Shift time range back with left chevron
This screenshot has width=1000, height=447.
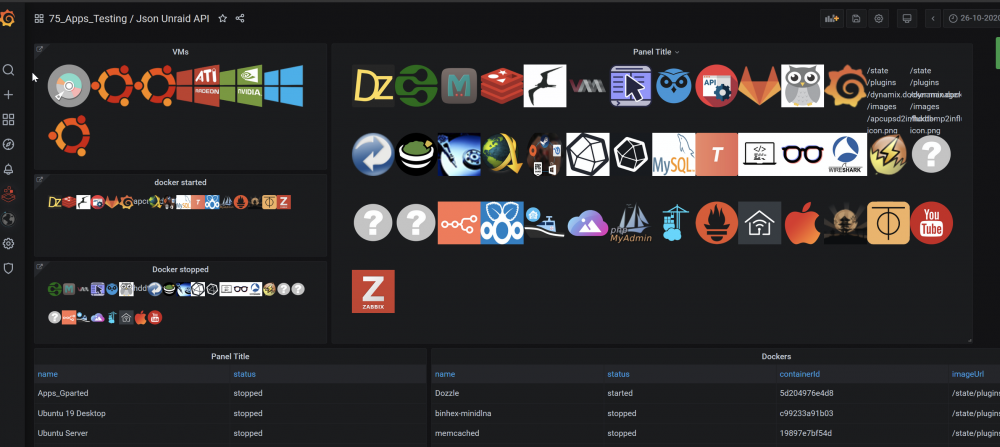(933, 18)
